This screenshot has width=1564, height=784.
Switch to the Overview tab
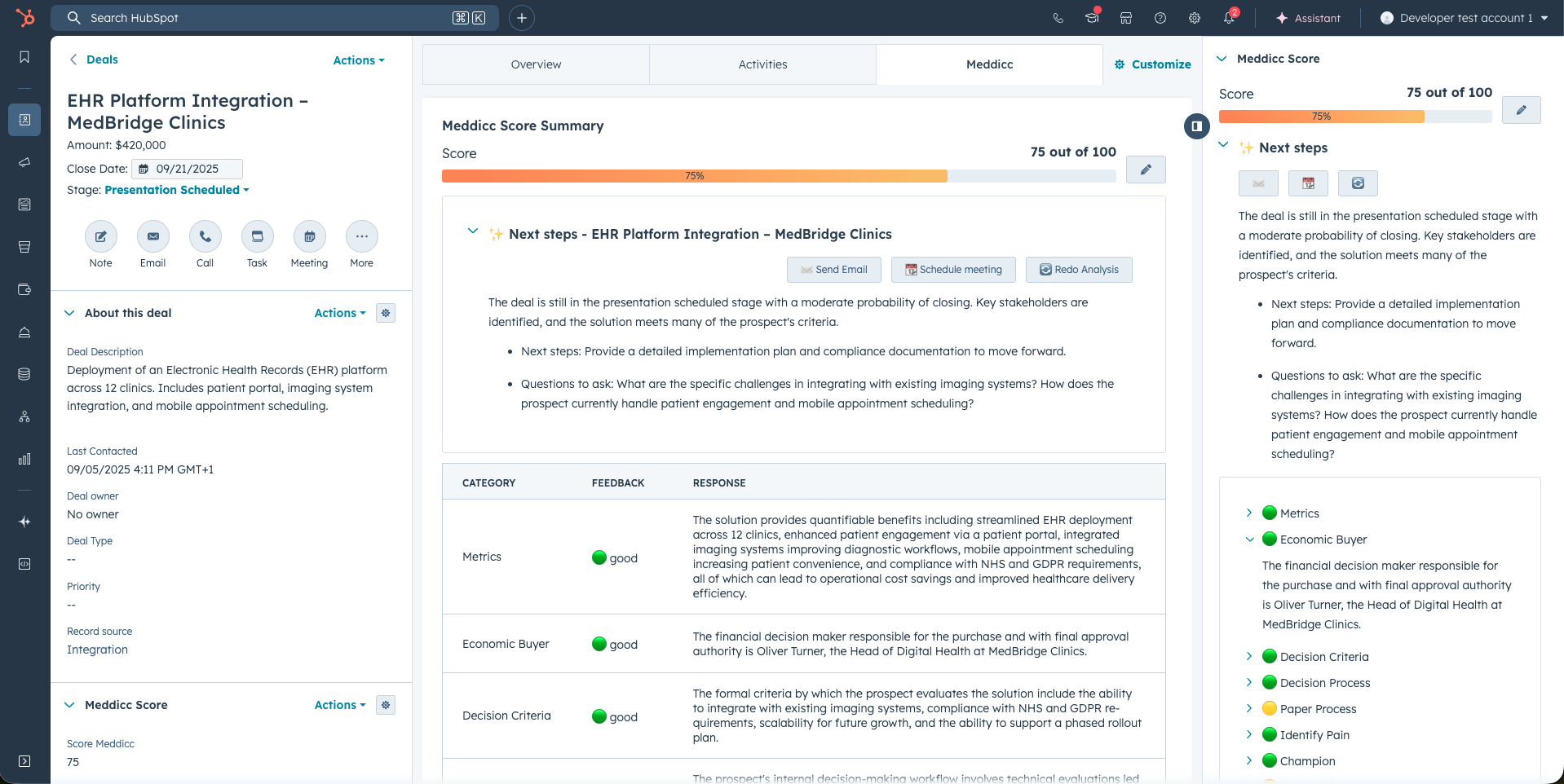[x=536, y=64]
